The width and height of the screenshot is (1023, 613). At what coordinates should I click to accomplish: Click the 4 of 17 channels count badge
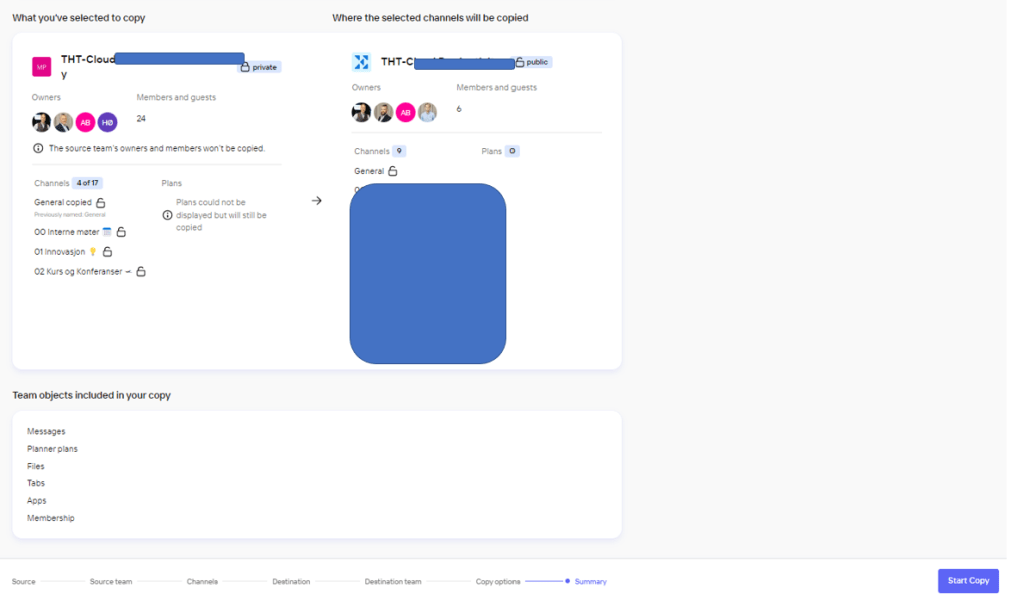88,183
